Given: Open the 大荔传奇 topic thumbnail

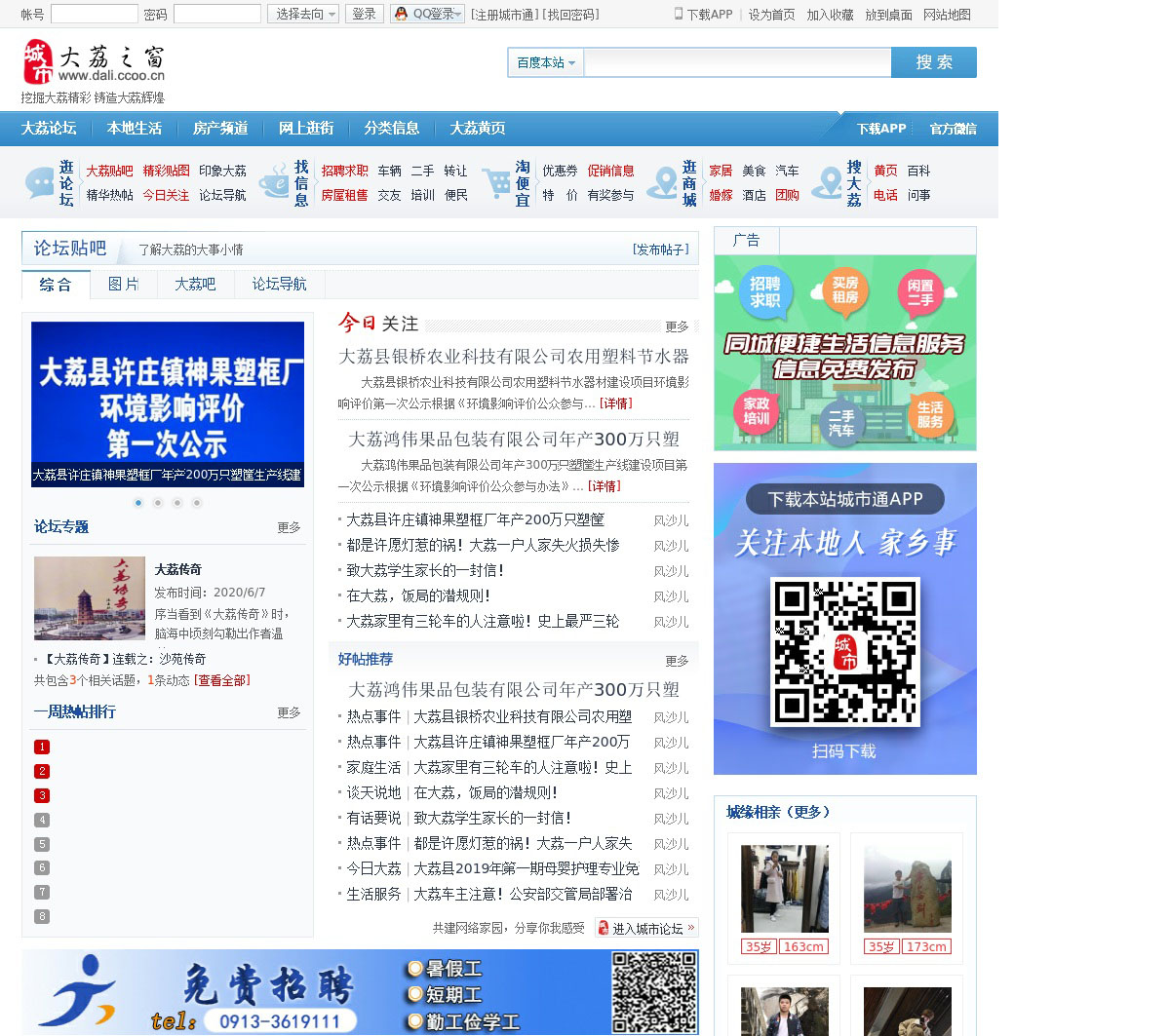Looking at the screenshot, I should [90, 598].
